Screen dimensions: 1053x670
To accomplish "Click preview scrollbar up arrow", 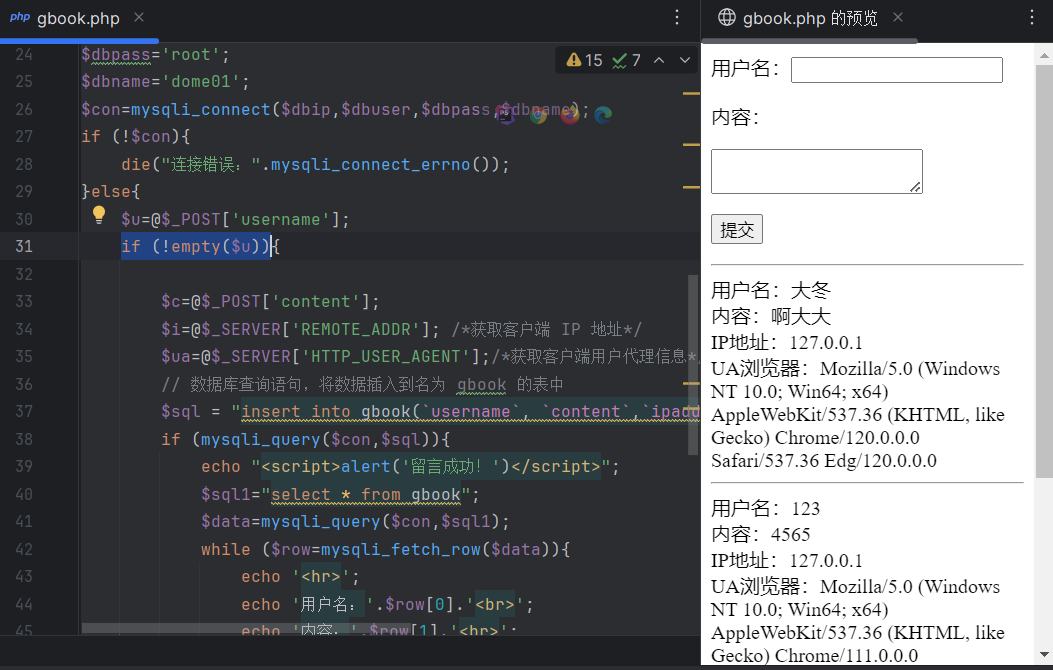I will click(1044, 55).
